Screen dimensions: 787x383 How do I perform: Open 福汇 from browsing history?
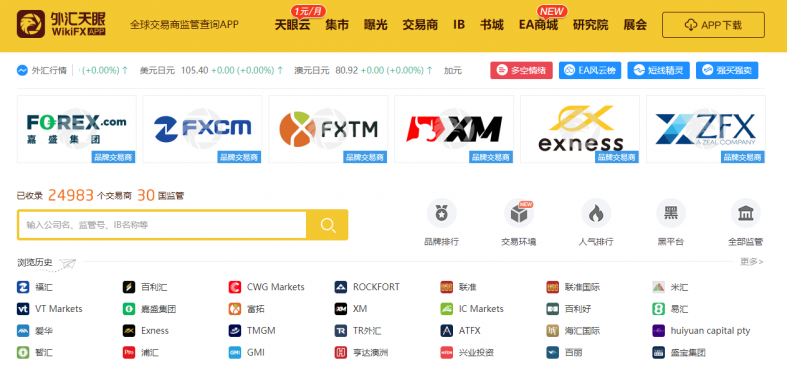coord(35,287)
